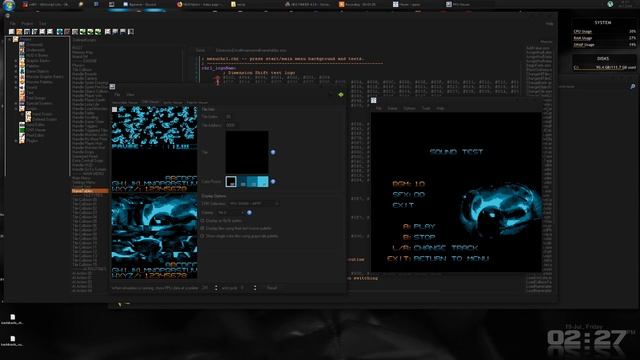
Task: Click the green tray icon near the clock
Action: point(610,4)
